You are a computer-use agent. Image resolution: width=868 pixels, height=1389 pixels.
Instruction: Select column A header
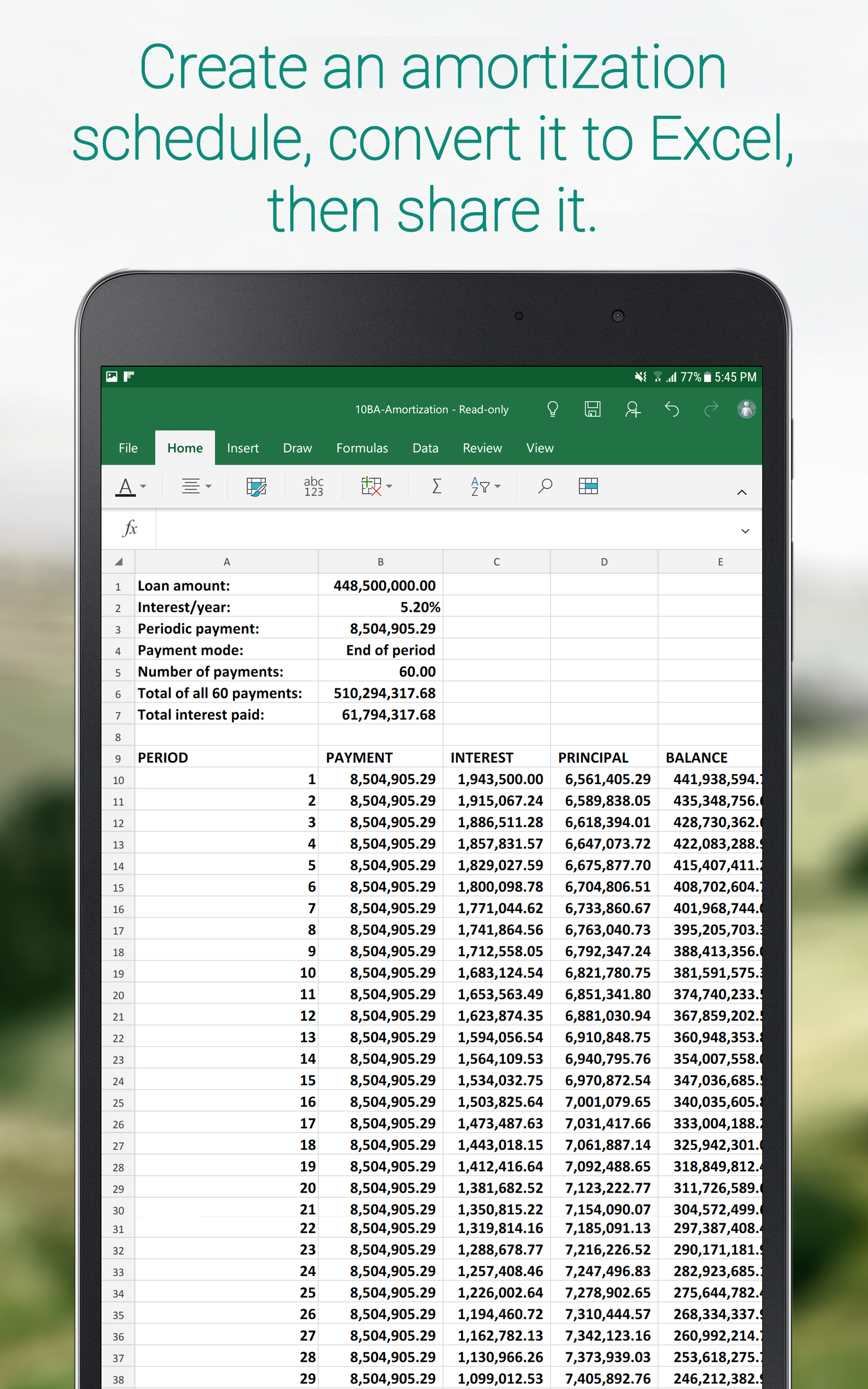point(227,562)
